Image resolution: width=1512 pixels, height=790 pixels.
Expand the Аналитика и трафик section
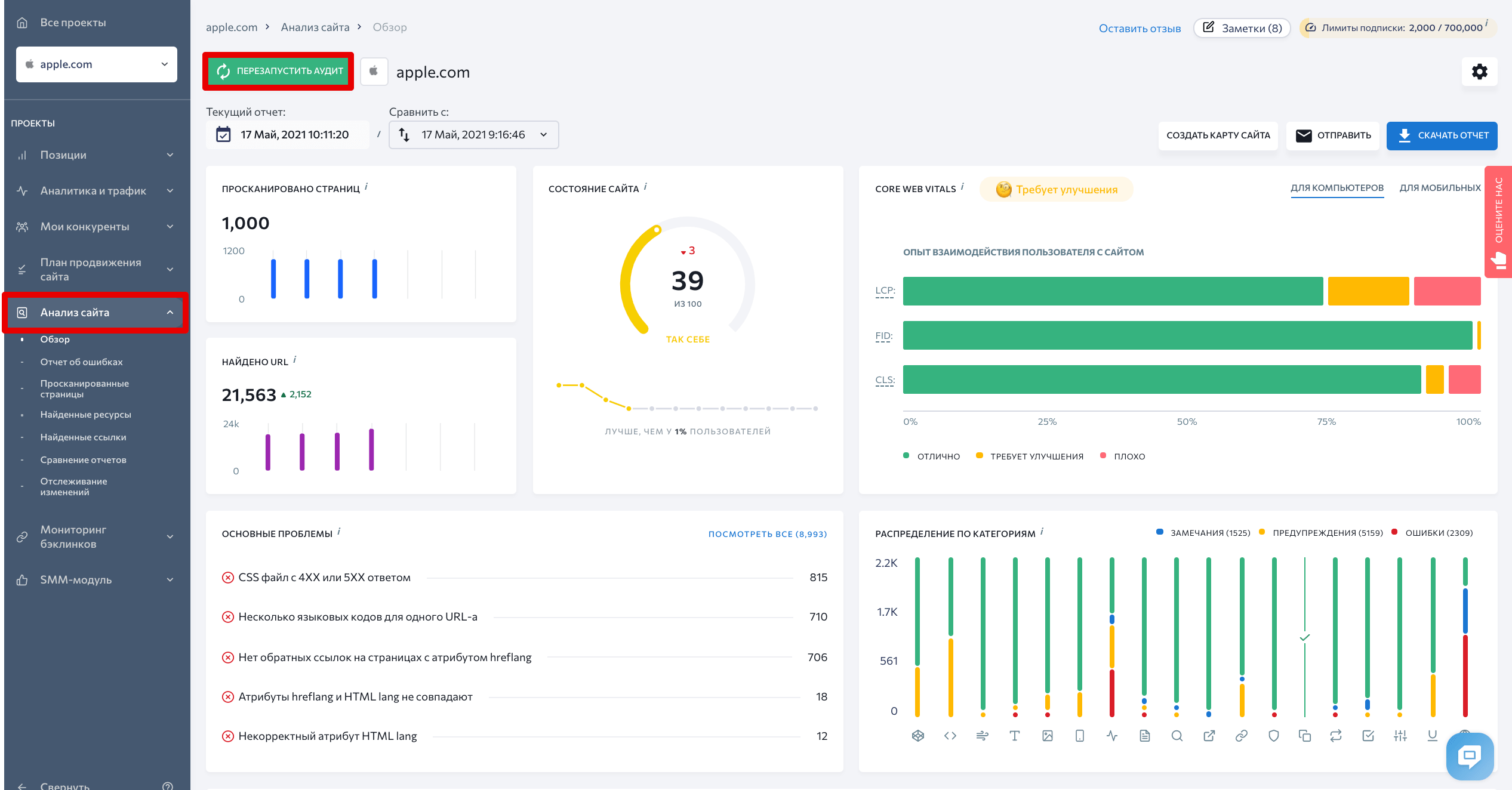96,191
